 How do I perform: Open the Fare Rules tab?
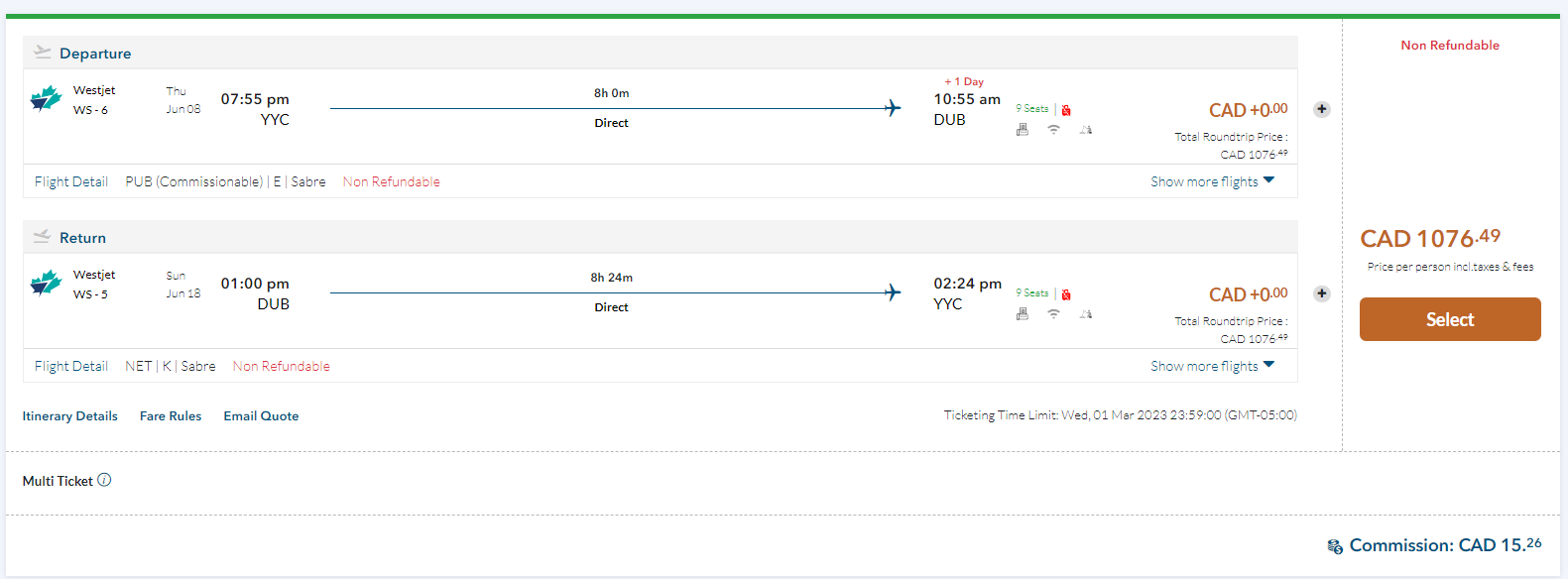(171, 416)
